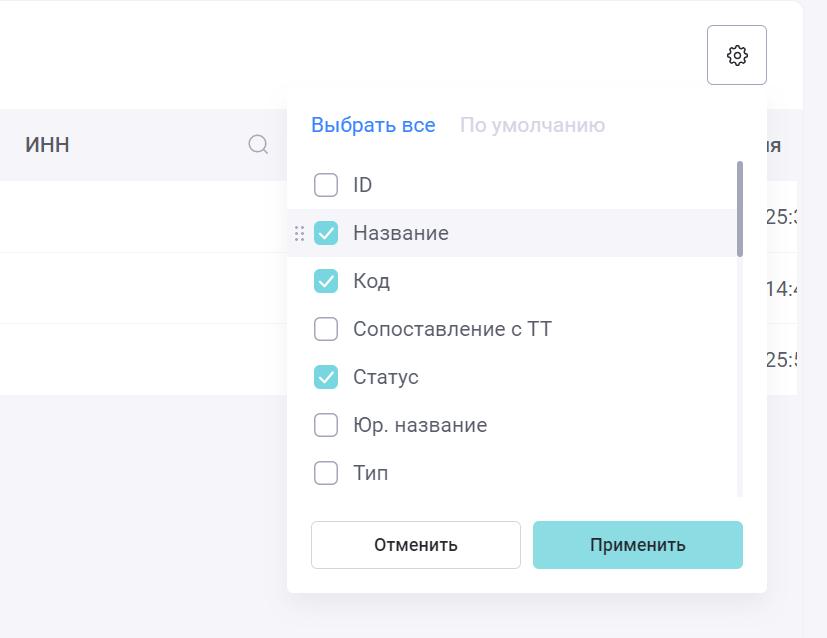Select the Сопоставление с ТТ label

pyautogui.click(x=452, y=329)
